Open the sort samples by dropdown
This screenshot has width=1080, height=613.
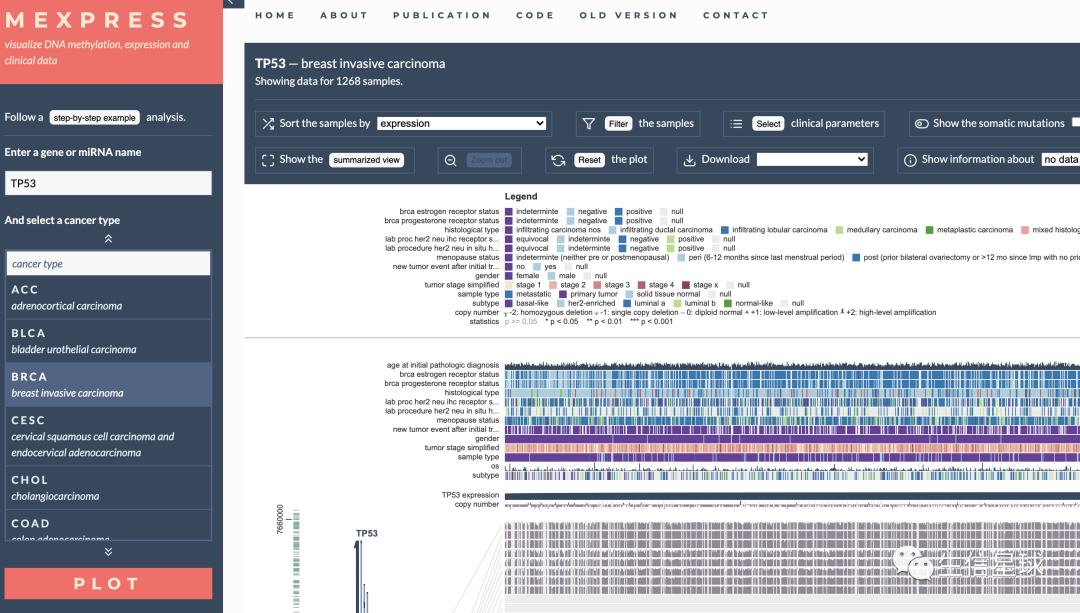pyautogui.click(x=461, y=123)
